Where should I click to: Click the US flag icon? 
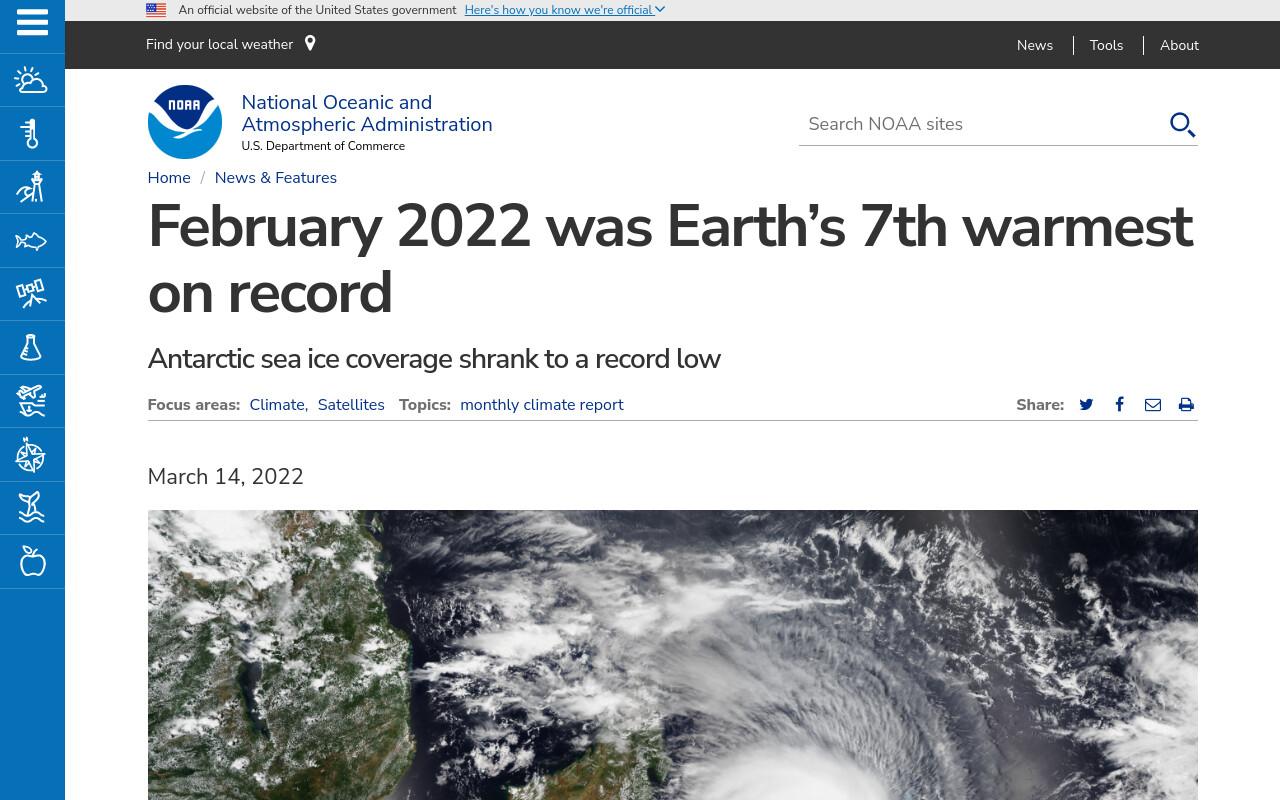156,10
